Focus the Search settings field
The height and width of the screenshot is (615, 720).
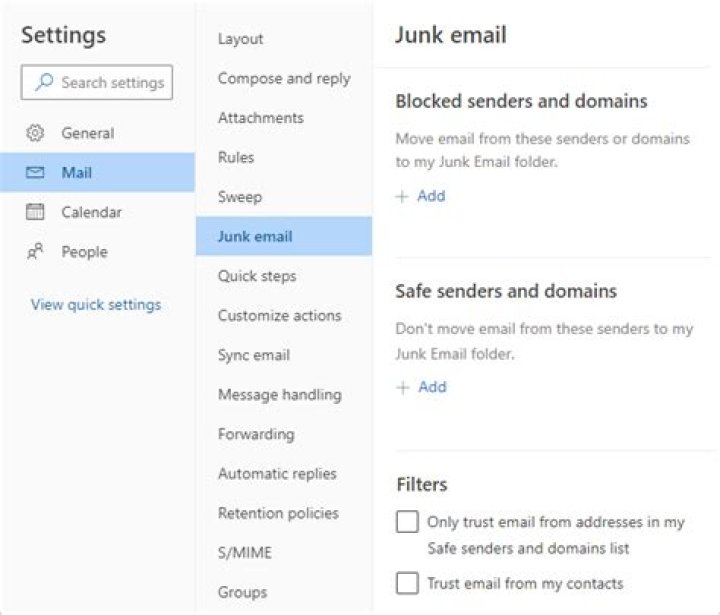[110, 83]
